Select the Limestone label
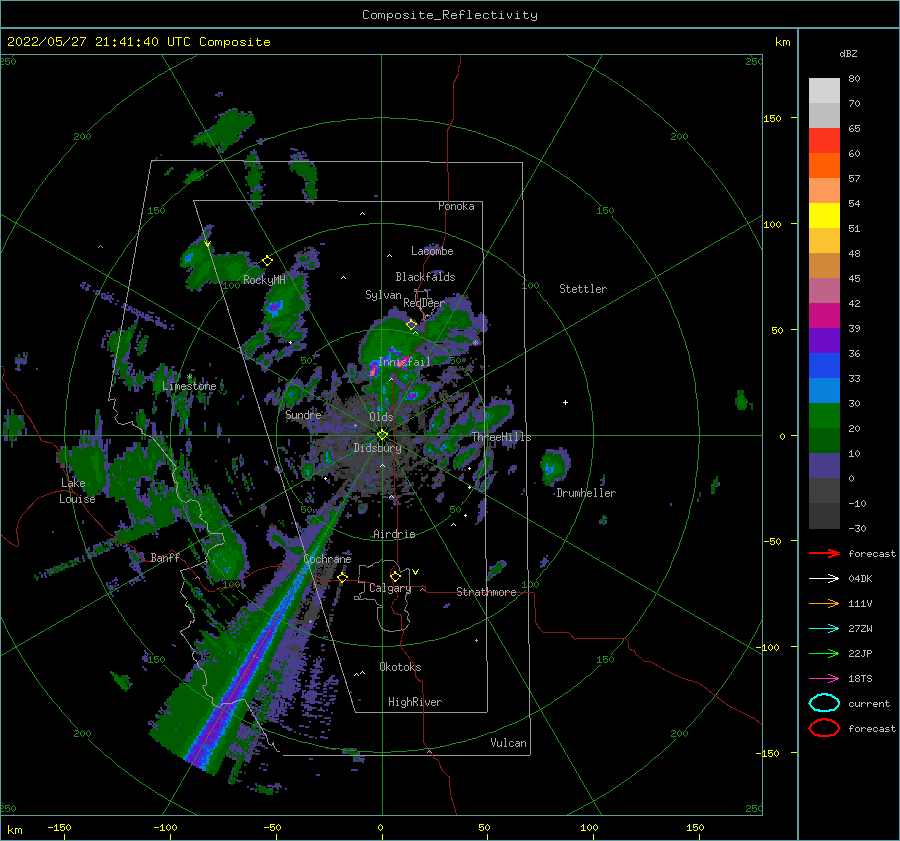 pyautogui.click(x=189, y=386)
